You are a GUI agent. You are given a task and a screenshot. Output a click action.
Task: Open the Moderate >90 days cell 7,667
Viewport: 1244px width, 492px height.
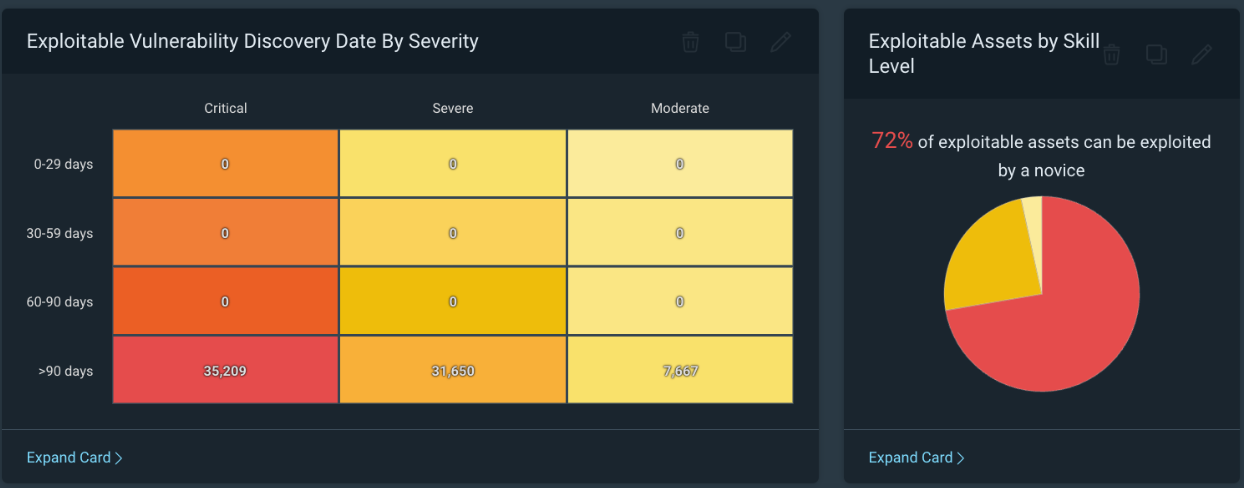click(x=680, y=371)
